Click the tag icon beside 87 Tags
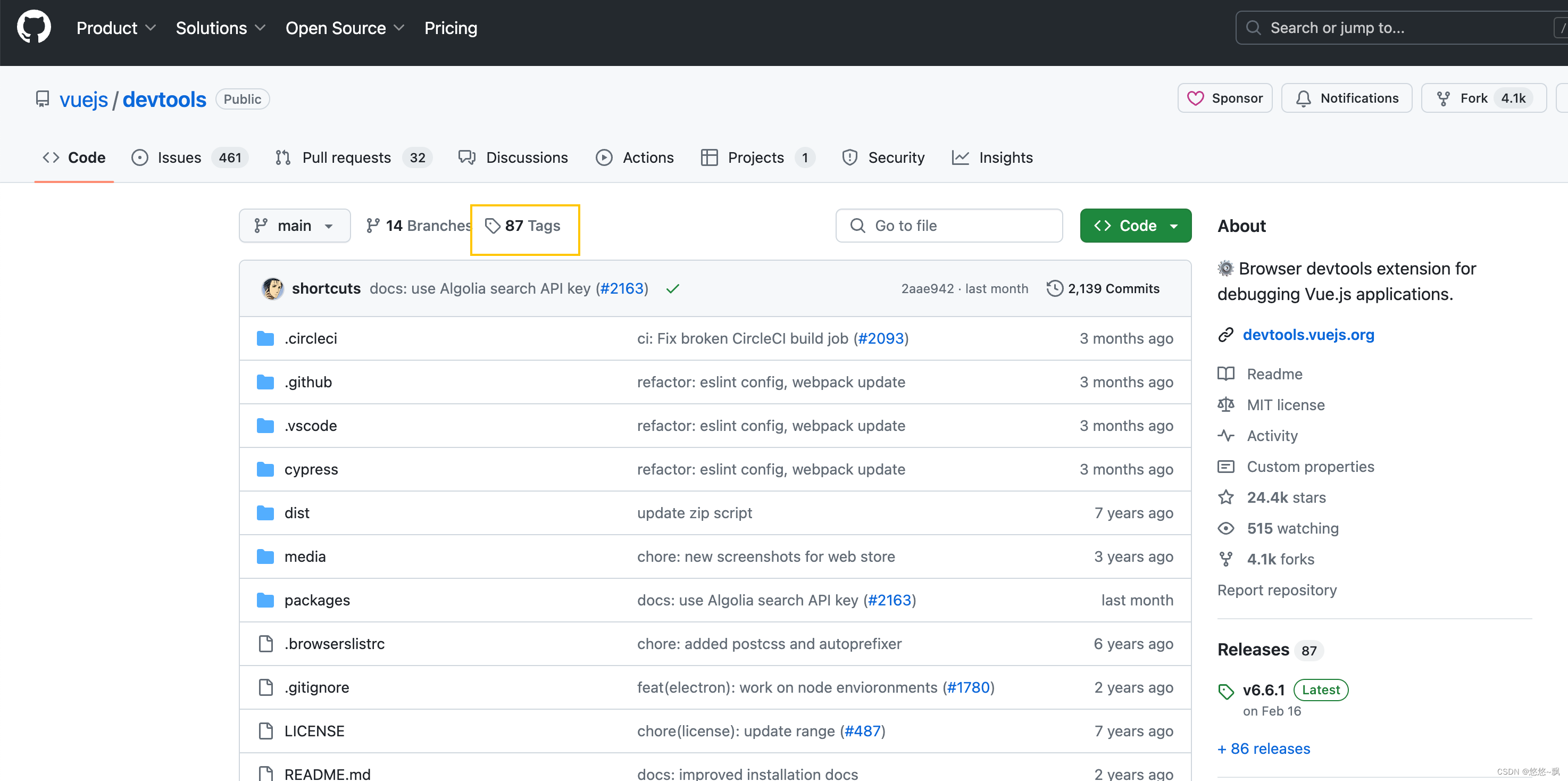The image size is (1568, 781). tap(493, 225)
